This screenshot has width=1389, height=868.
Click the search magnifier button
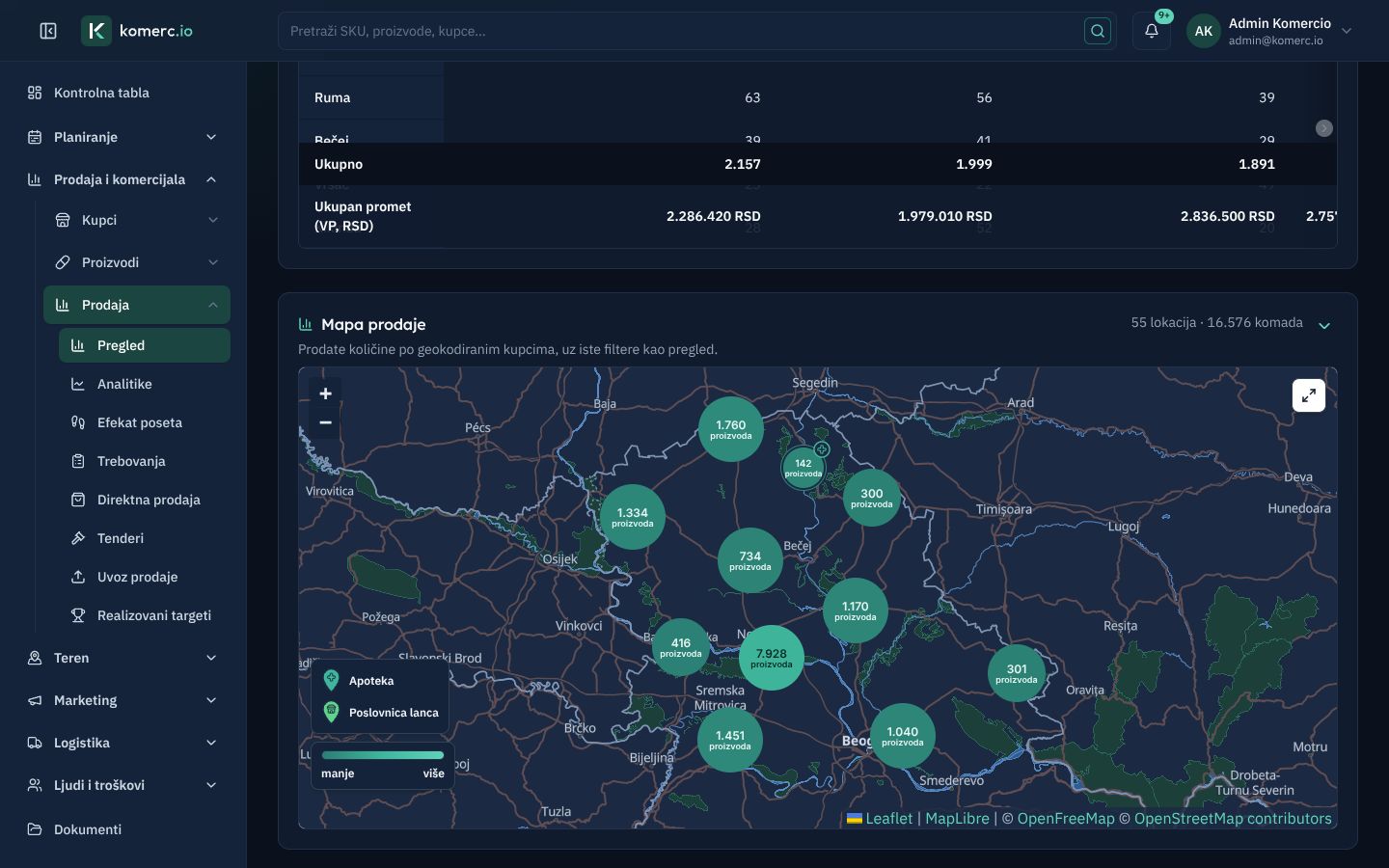click(1098, 31)
